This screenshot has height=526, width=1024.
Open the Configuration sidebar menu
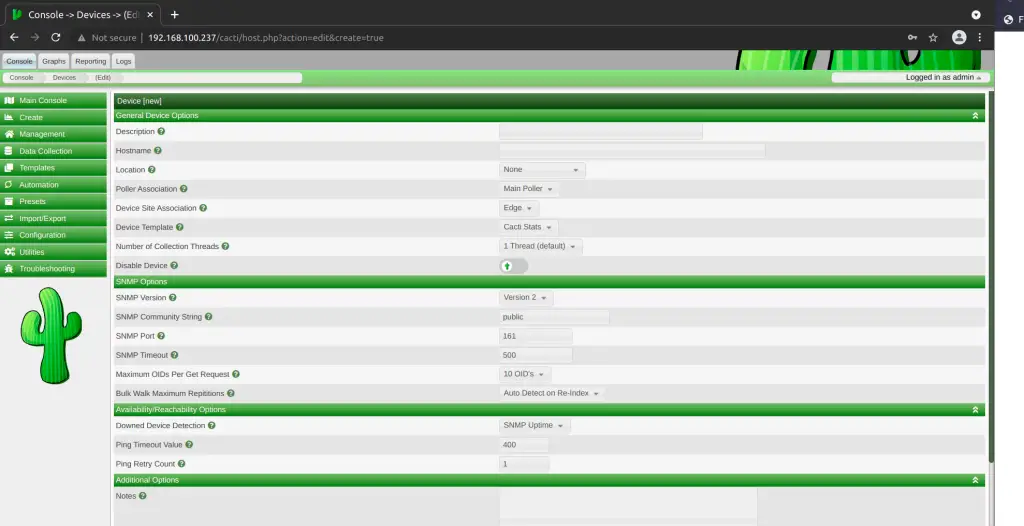pyautogui.click(x=54, y=235)
